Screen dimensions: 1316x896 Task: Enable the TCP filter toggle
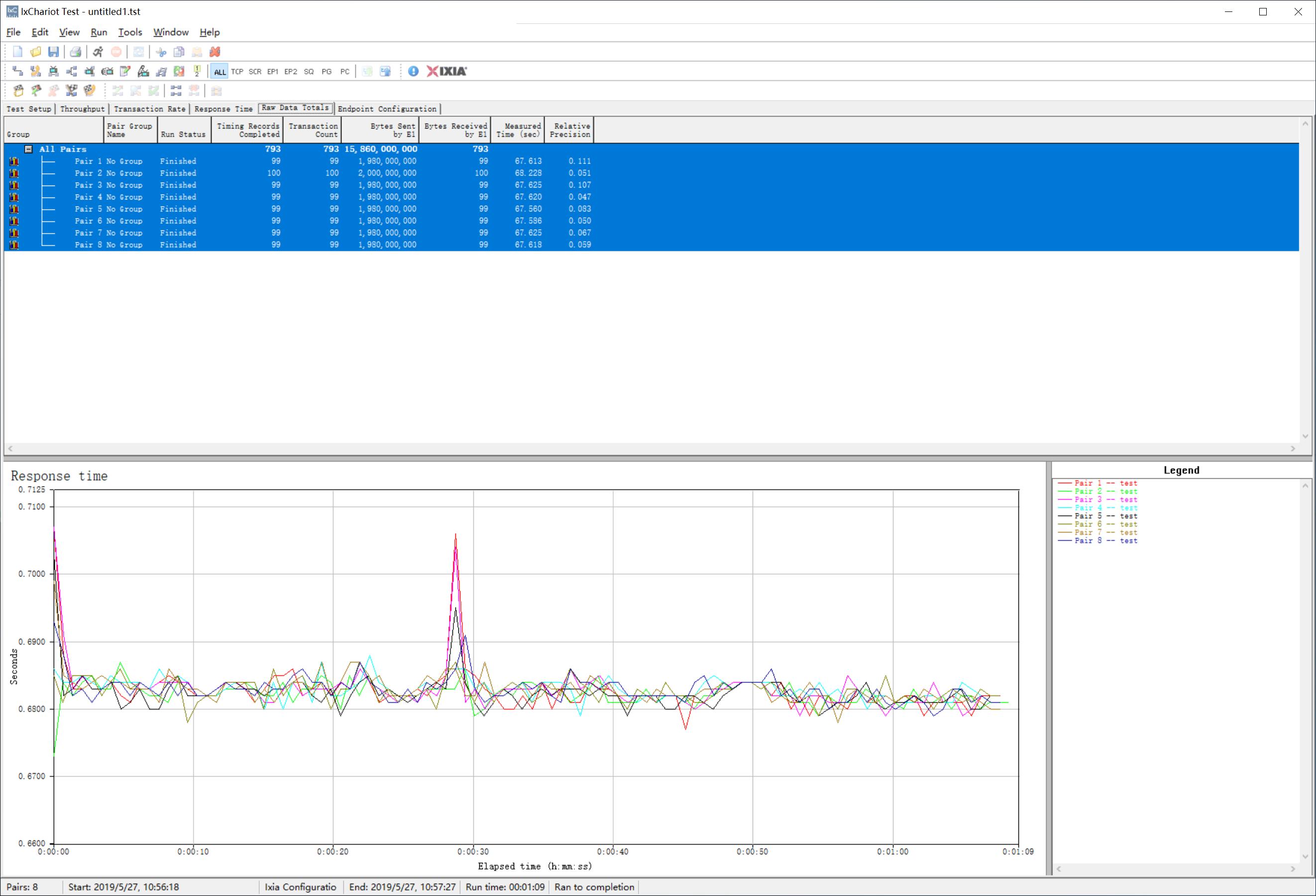[237, 72]
